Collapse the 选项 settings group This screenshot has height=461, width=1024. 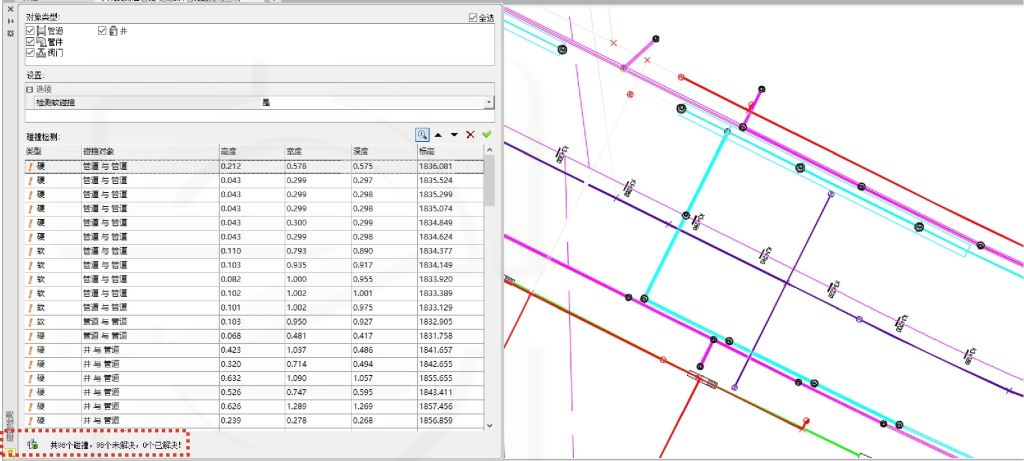coord(29,89)
